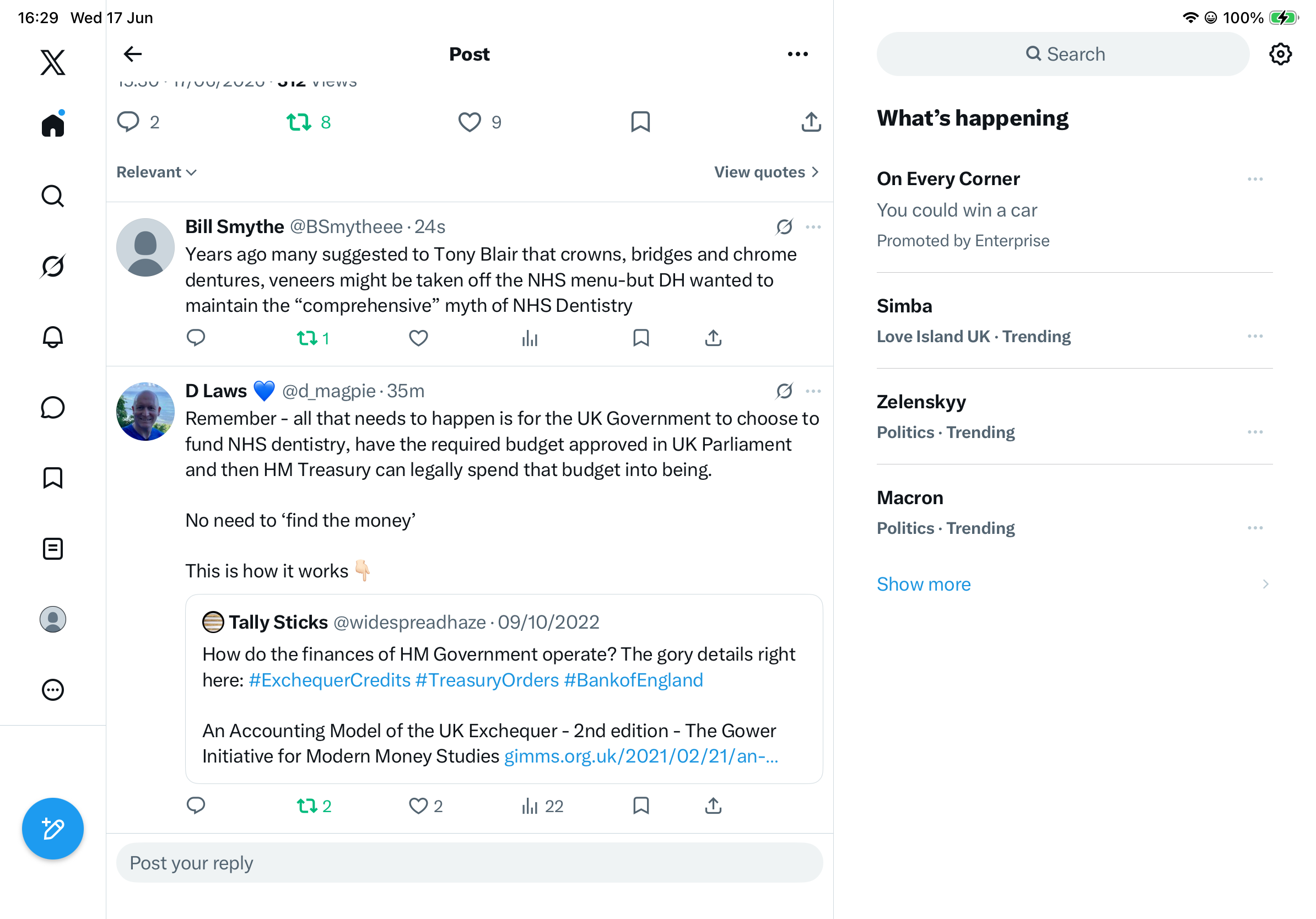Go to Home via house icon
Screen dimensions: 1316x919
[x=53, y=124]
